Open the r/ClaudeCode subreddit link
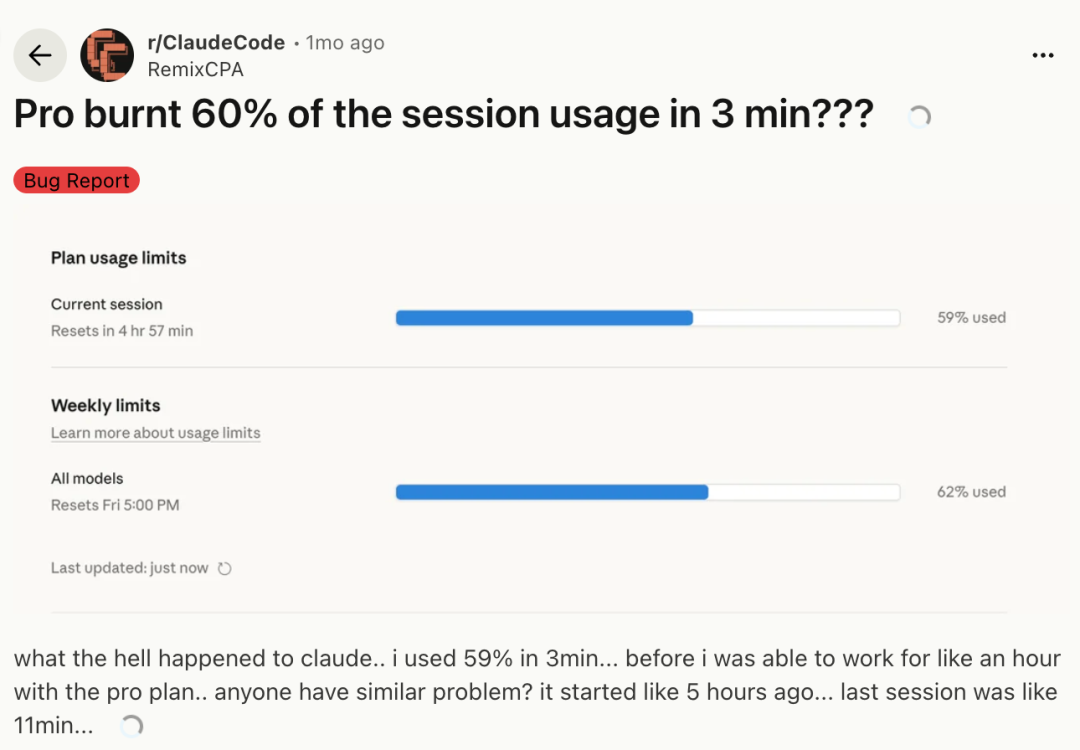This screenshot has height=750, width=1080. click(x=216, y=43)
